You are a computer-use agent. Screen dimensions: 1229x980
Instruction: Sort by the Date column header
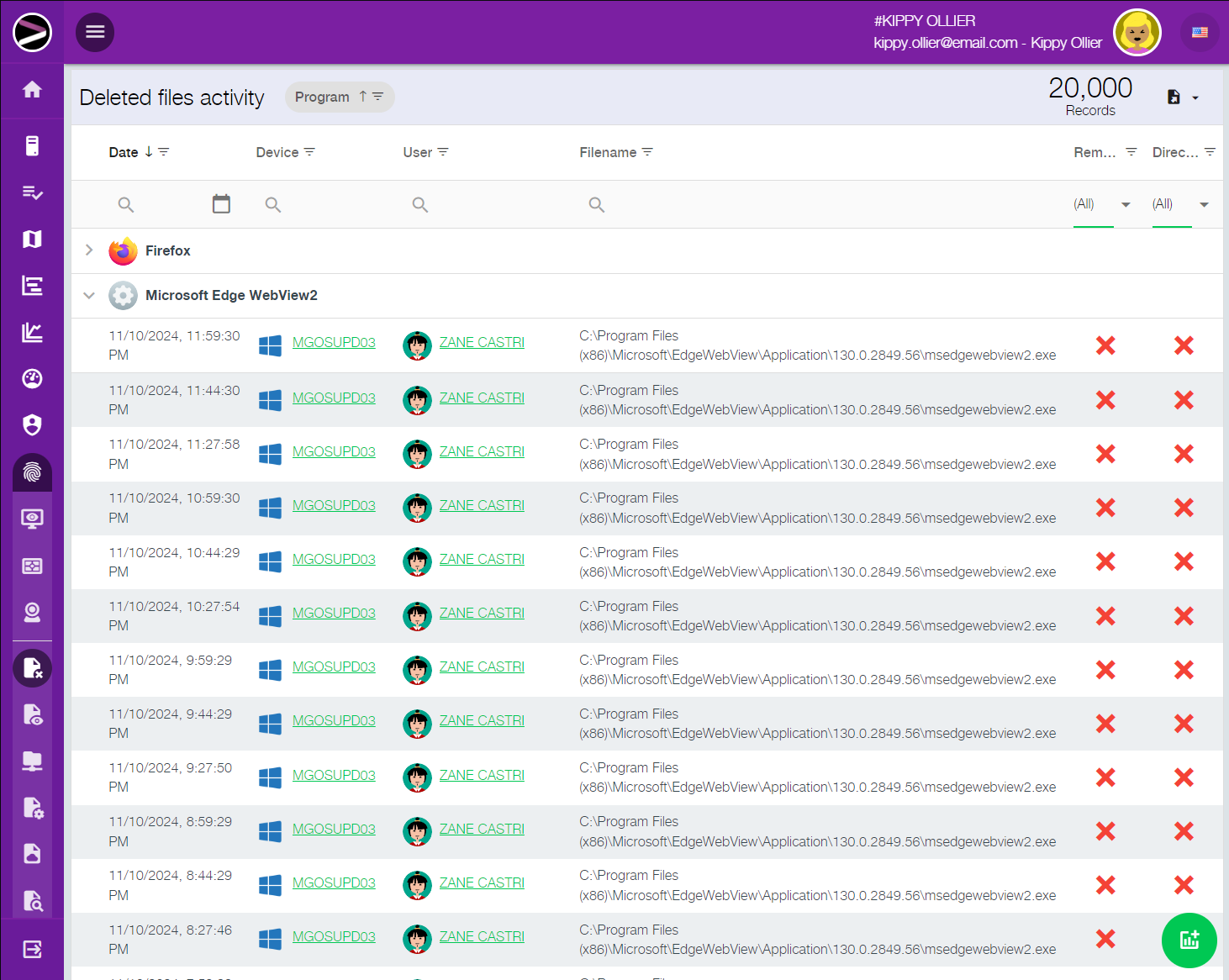tap(124, 152)
